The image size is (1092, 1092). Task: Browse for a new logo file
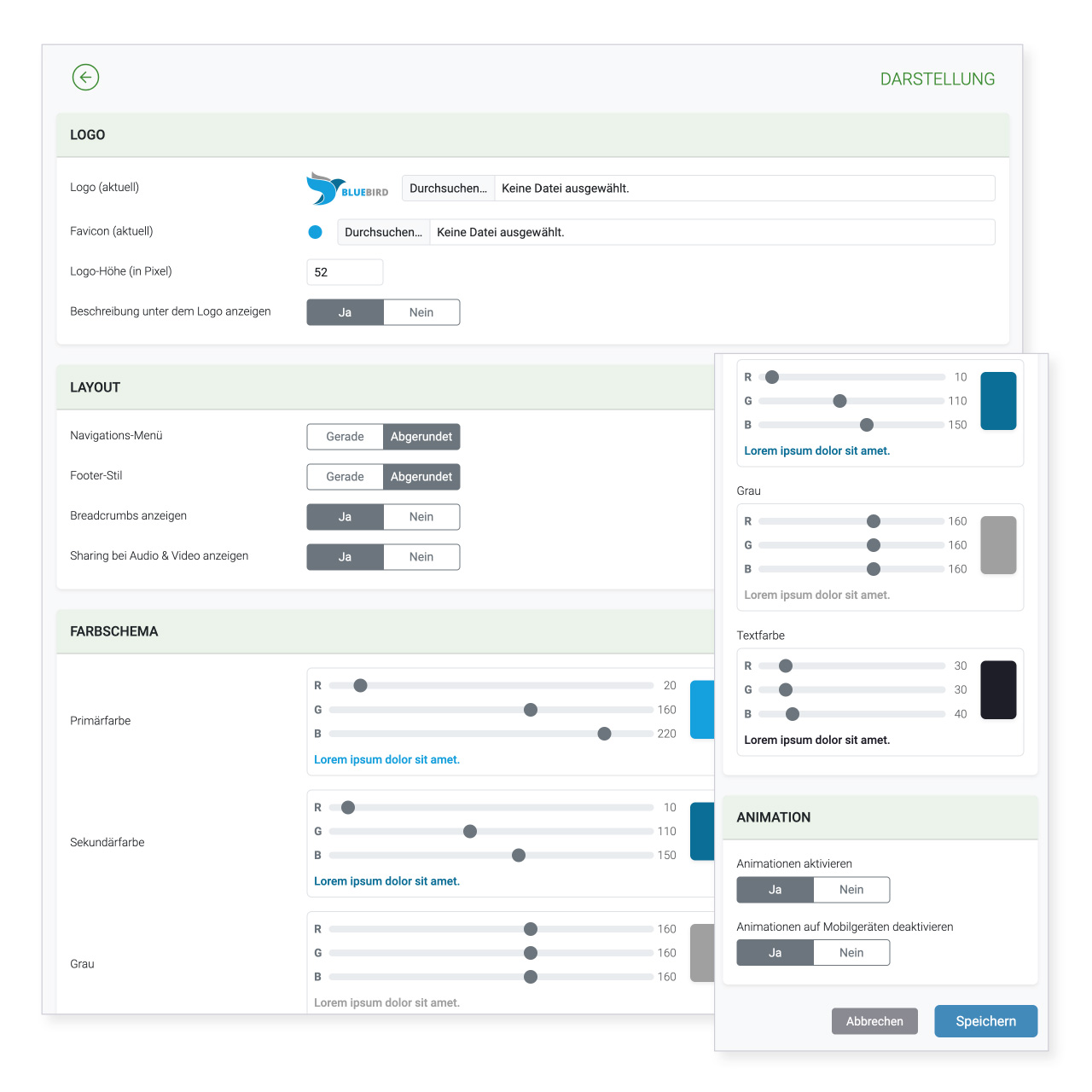click(x=448, y=189)
